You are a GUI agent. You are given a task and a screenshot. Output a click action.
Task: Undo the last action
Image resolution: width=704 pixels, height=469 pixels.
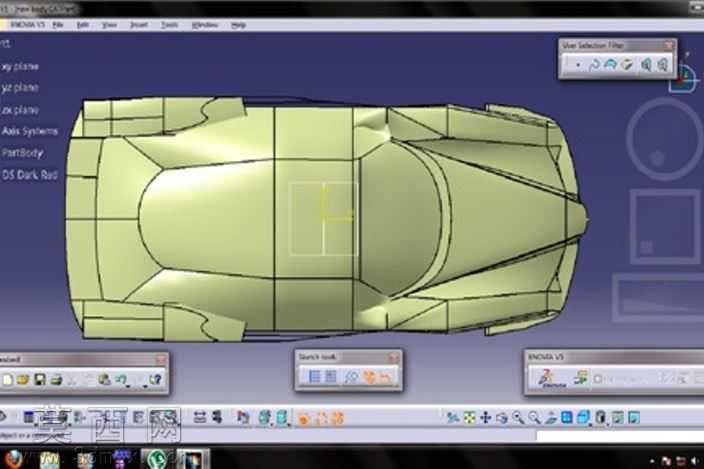tap(120, 380)
